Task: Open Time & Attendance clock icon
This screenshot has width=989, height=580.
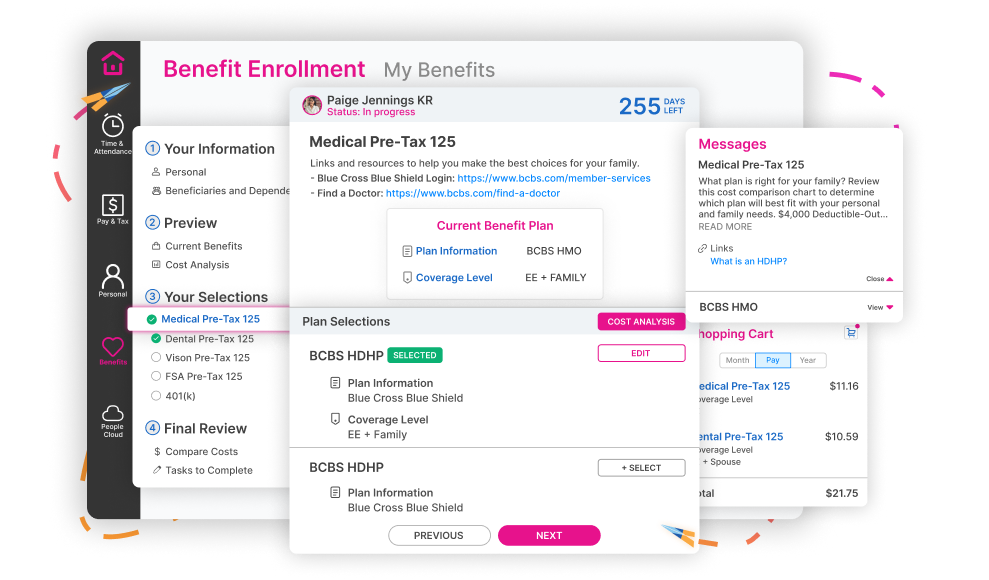Action: [x=113, y=126]
